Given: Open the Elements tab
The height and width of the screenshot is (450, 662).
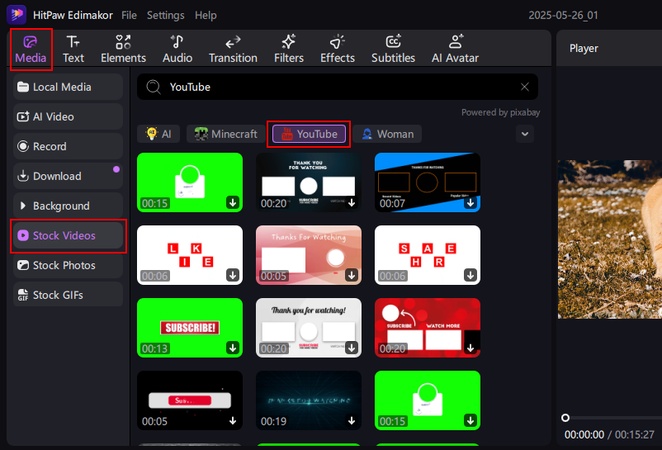Looking at the screenshot, I should coord(123,49).
